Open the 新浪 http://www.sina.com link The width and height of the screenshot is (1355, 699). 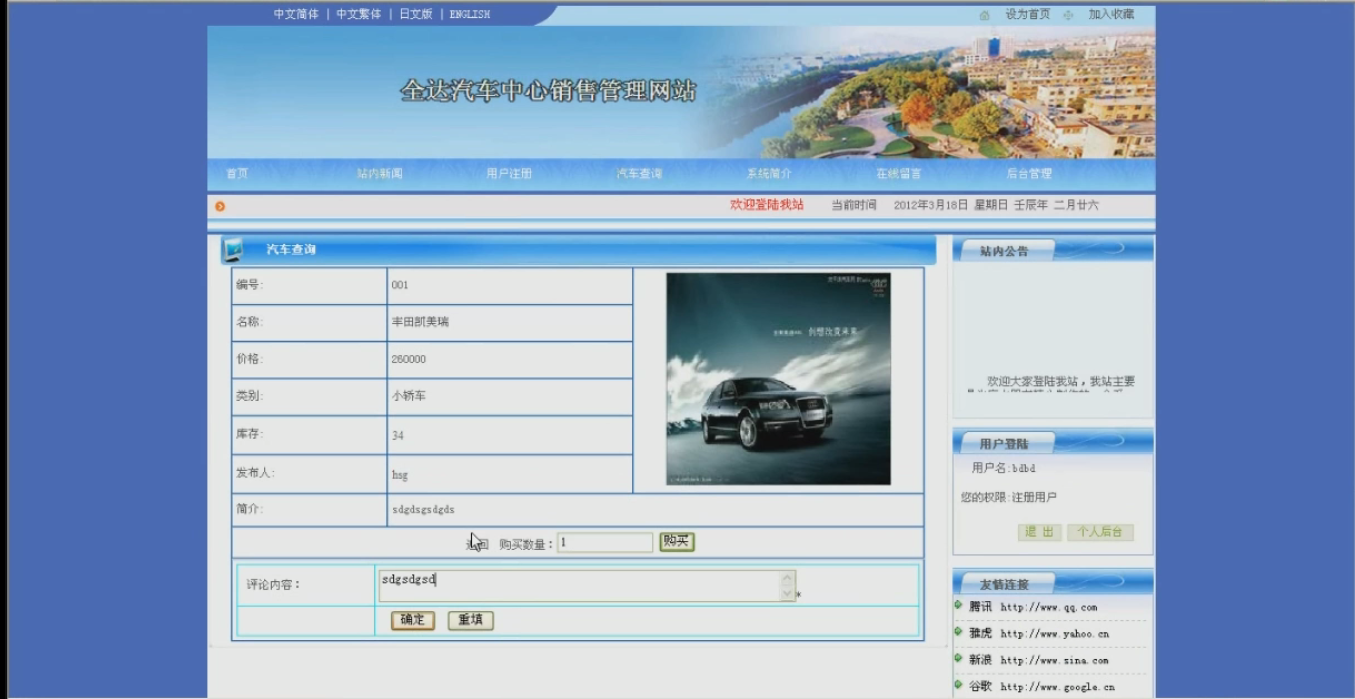(1039, 660)
